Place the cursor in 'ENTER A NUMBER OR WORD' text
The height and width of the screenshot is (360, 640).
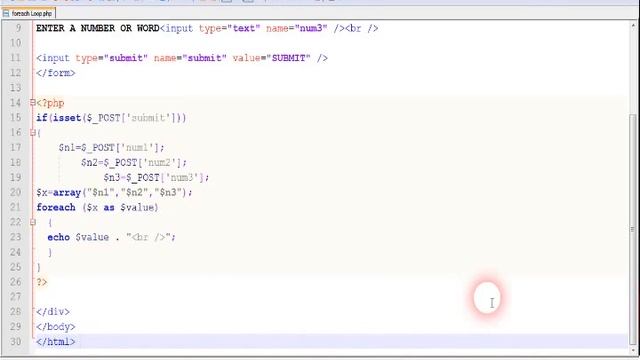[x=98, y=28]
